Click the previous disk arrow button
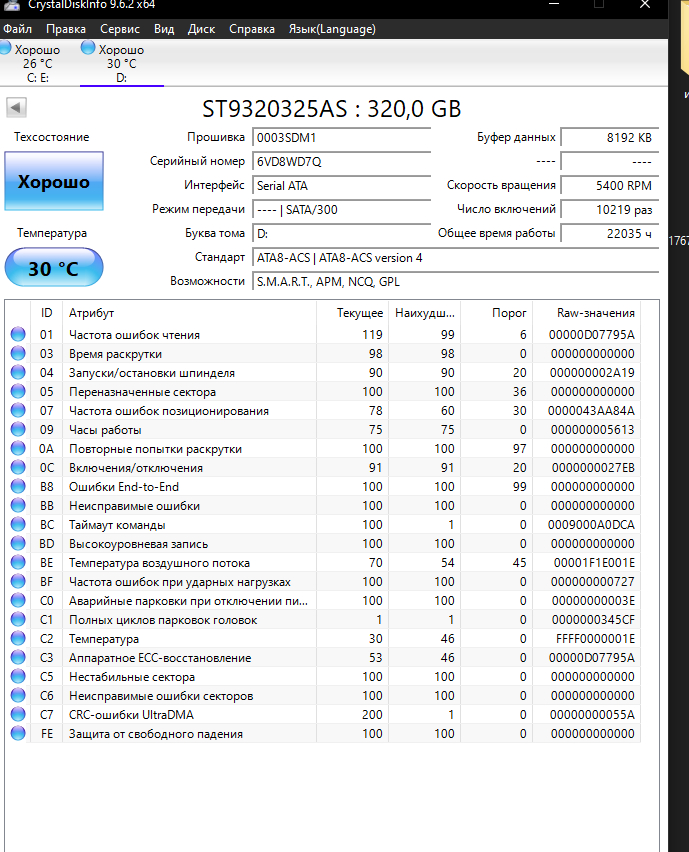 [x=16, y=108]
